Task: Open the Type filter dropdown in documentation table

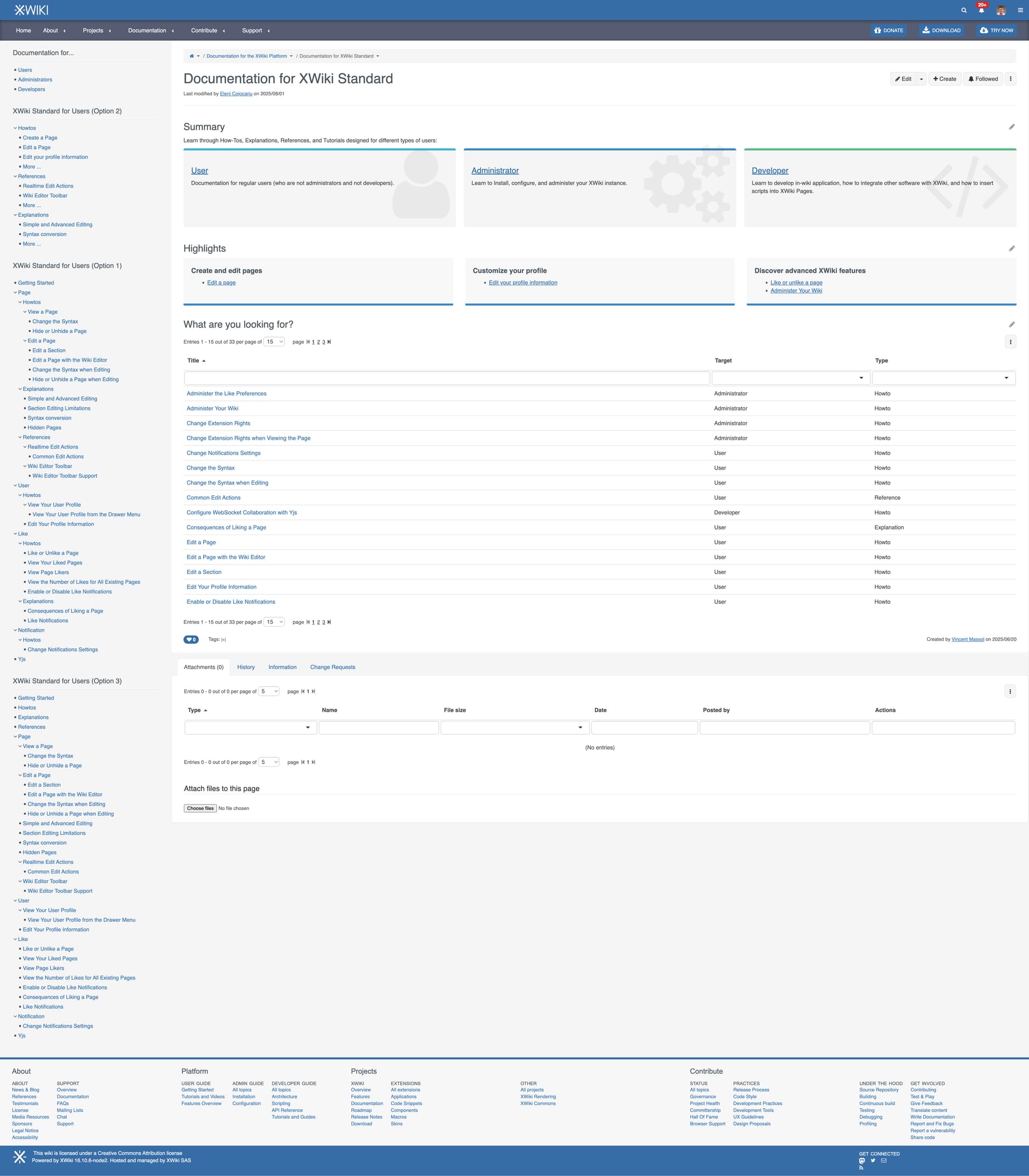Action: pyautogui.click(x=943, y=378)
